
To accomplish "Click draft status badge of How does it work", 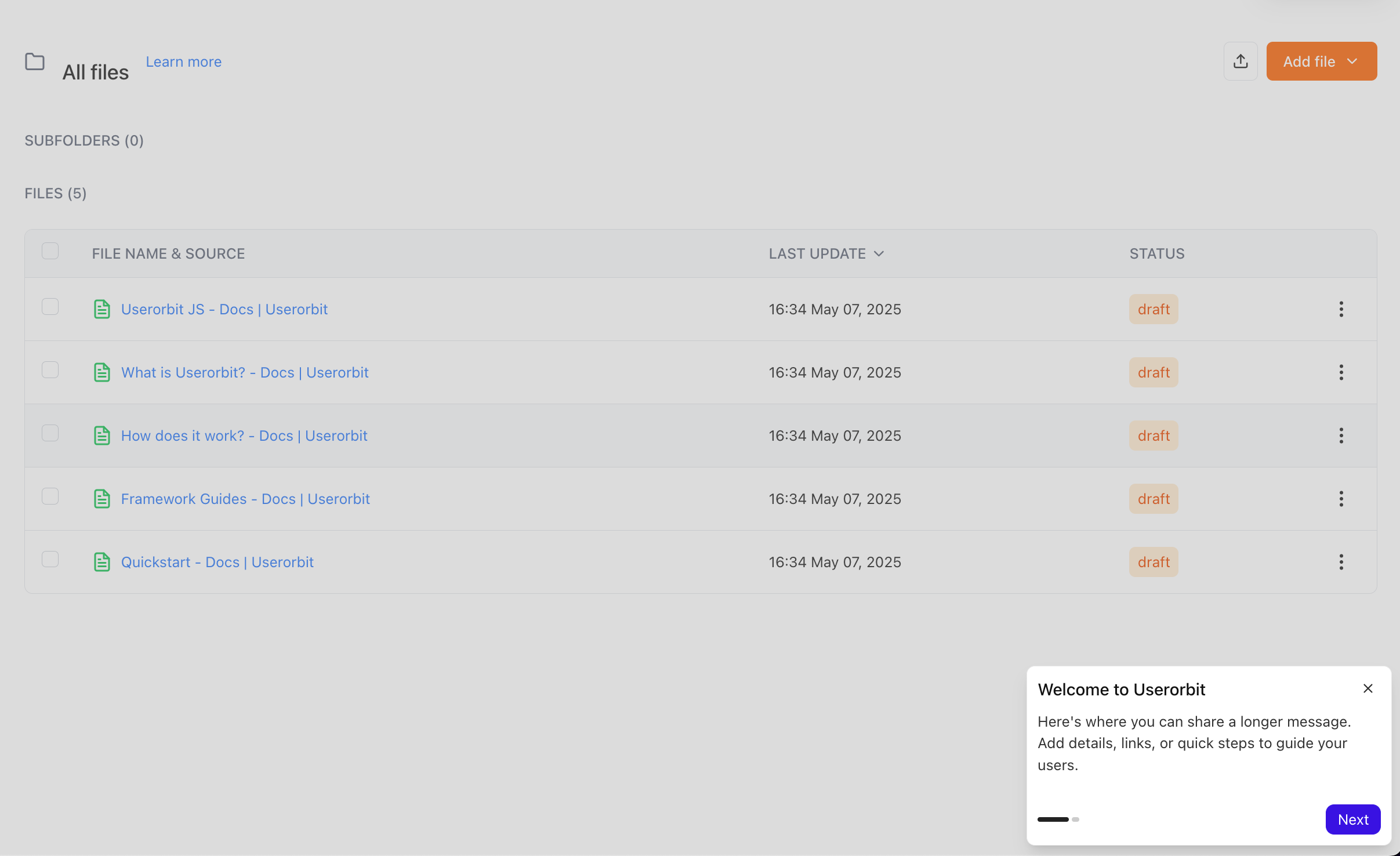I will pyautogui.click(x=1153, y=436).
